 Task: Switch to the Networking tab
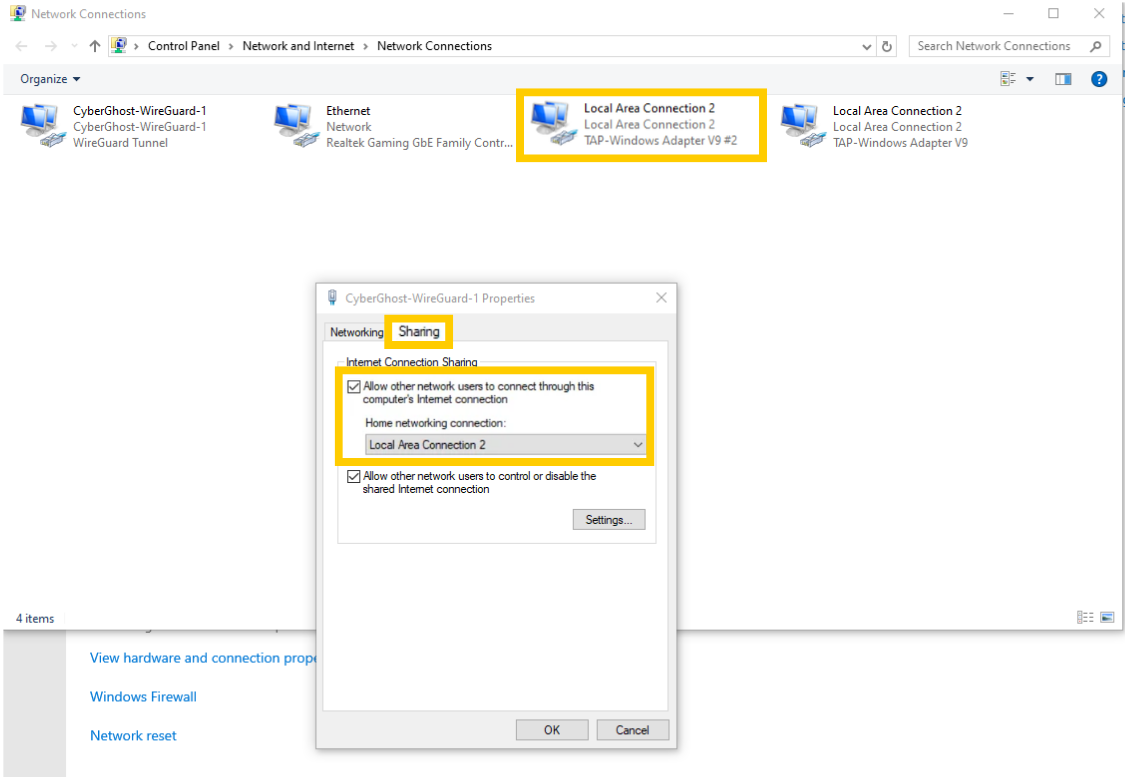click(357, 332)
